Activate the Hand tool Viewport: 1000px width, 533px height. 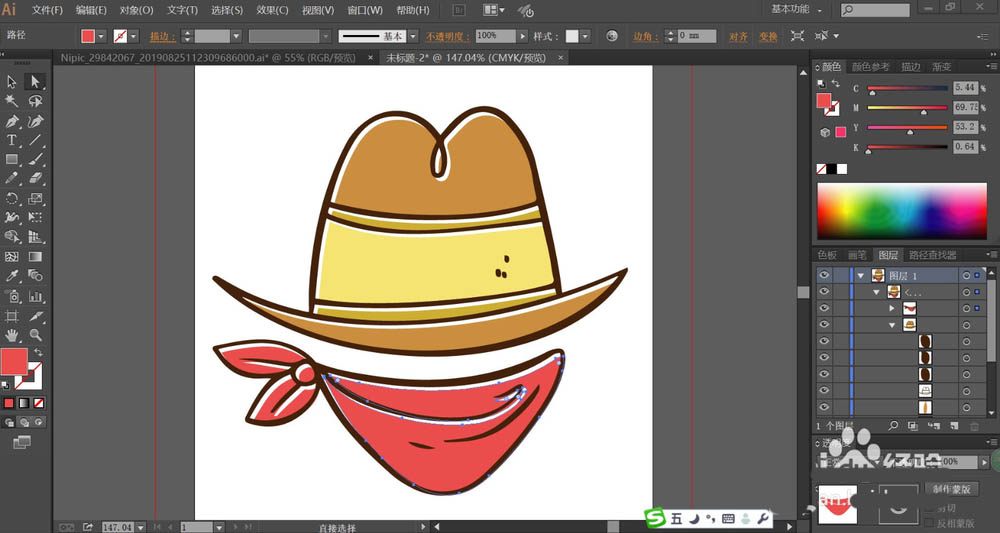click(x=12, y=334)
